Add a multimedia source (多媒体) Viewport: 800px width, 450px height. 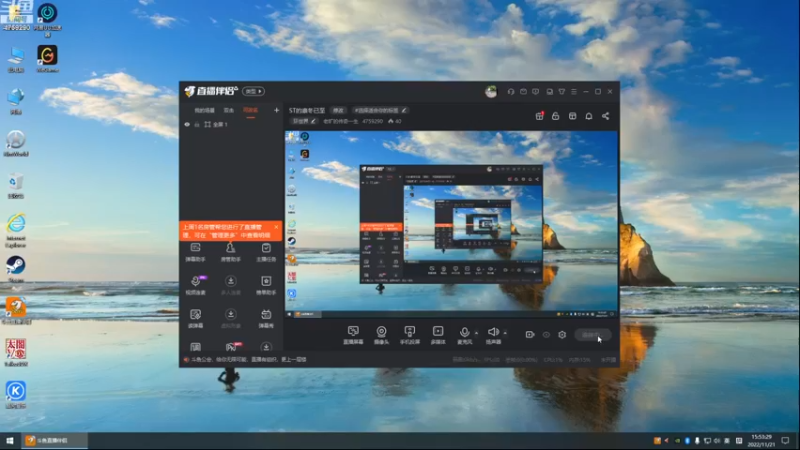point(438,335)
